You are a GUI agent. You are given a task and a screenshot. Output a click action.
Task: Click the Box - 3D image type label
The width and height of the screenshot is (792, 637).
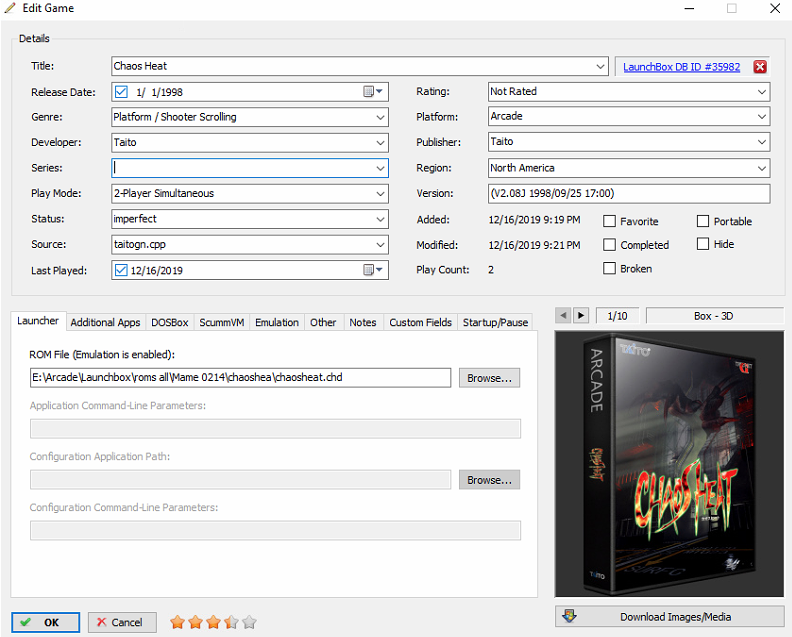pyautogui.click(x=714, y=316)
